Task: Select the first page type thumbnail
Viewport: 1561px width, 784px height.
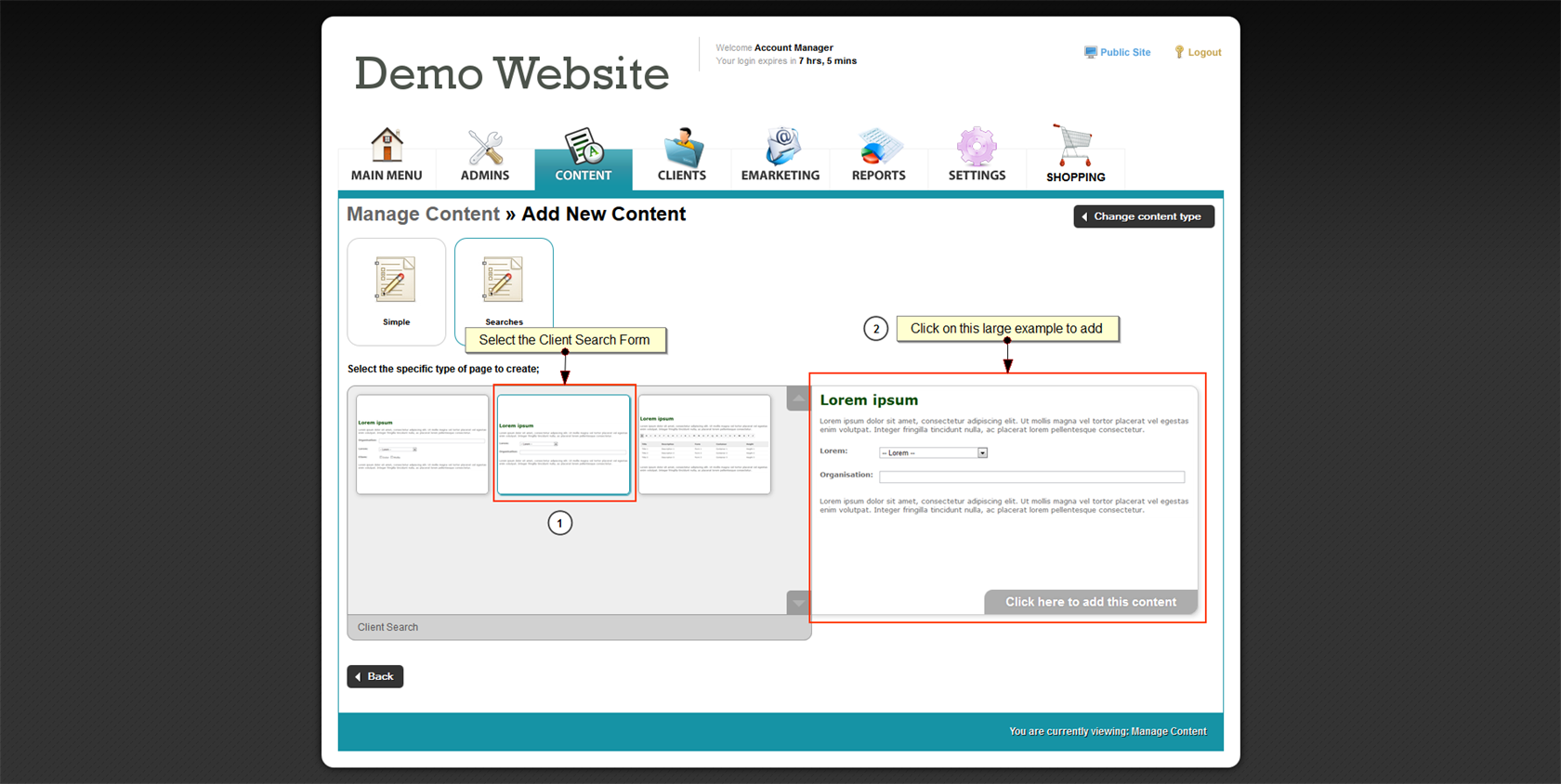Action: 422,445
